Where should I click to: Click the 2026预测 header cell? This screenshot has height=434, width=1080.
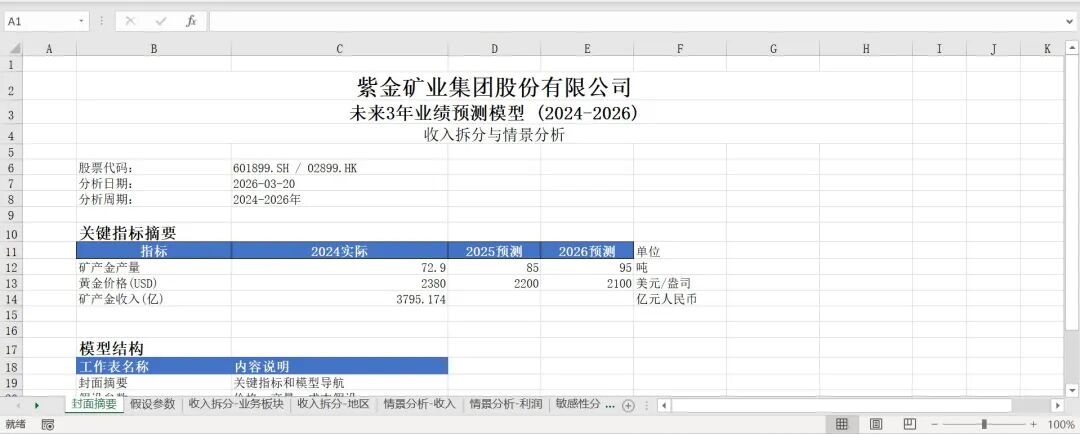click(x=587, y=251)
